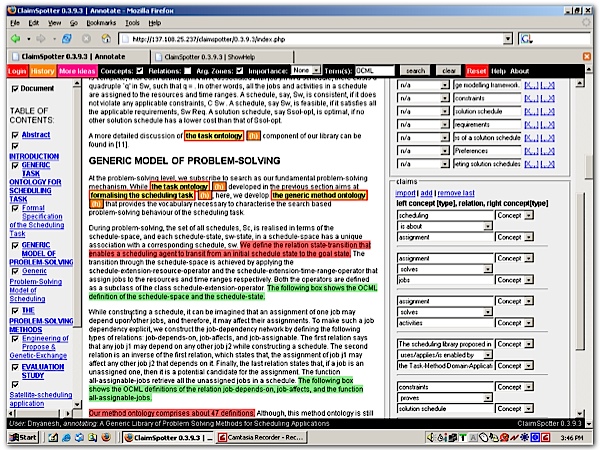Open the Start menu
The height and width of the screenshot is (450, 600).
[24, 437]
